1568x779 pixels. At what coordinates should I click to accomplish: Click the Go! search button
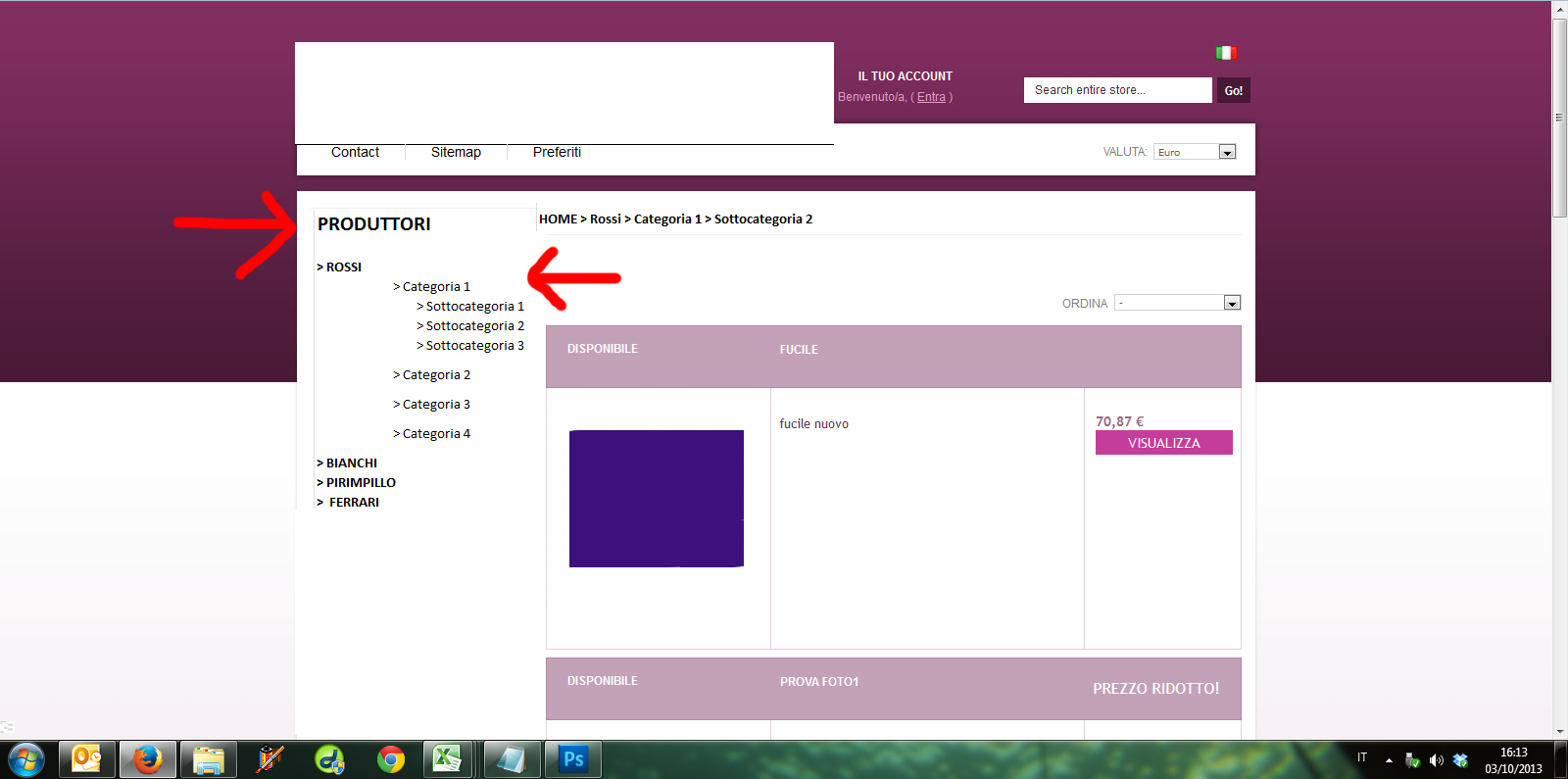click(1234, 90)
